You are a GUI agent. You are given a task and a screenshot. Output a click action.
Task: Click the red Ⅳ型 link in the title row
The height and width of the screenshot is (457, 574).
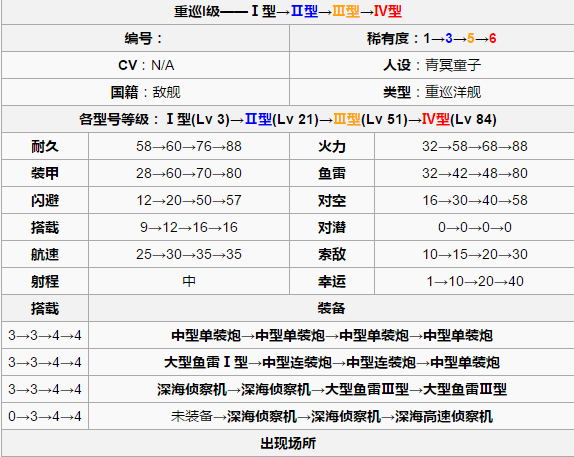(388, 11)
